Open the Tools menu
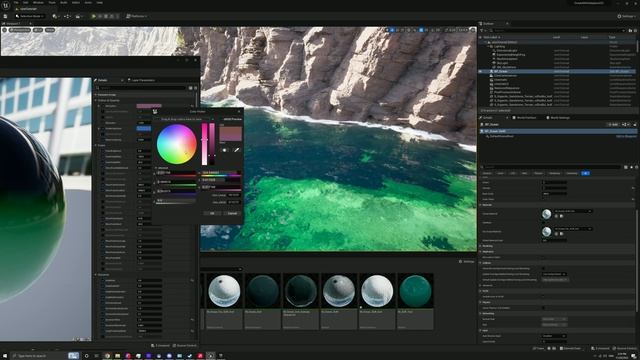The height and width of the screenshot is (360, 640). (x=52, y=2)
